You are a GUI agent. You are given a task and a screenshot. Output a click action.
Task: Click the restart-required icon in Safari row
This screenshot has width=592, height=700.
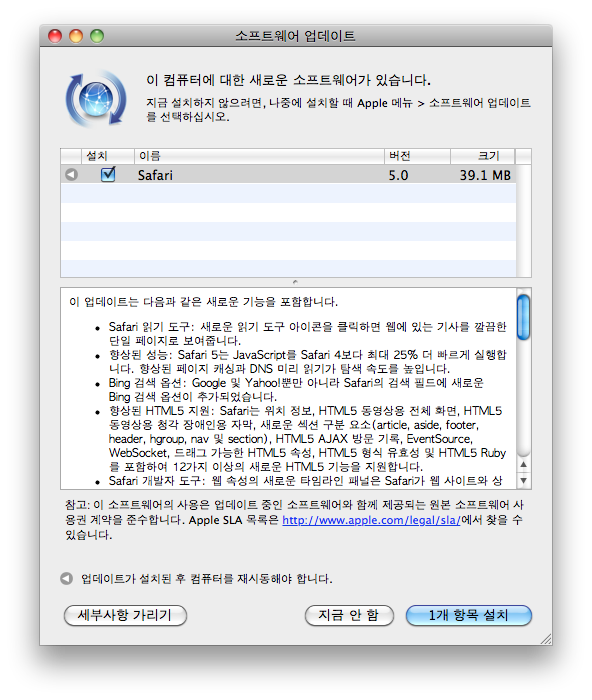(x=71, y=175)
